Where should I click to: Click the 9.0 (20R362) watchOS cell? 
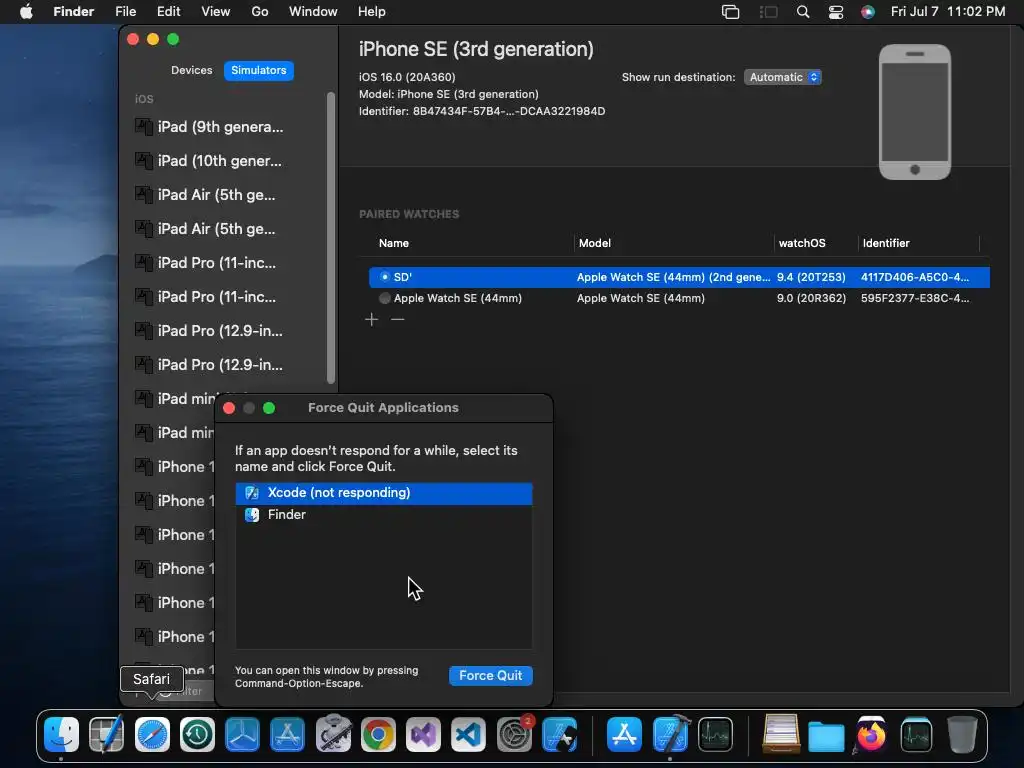811,298
